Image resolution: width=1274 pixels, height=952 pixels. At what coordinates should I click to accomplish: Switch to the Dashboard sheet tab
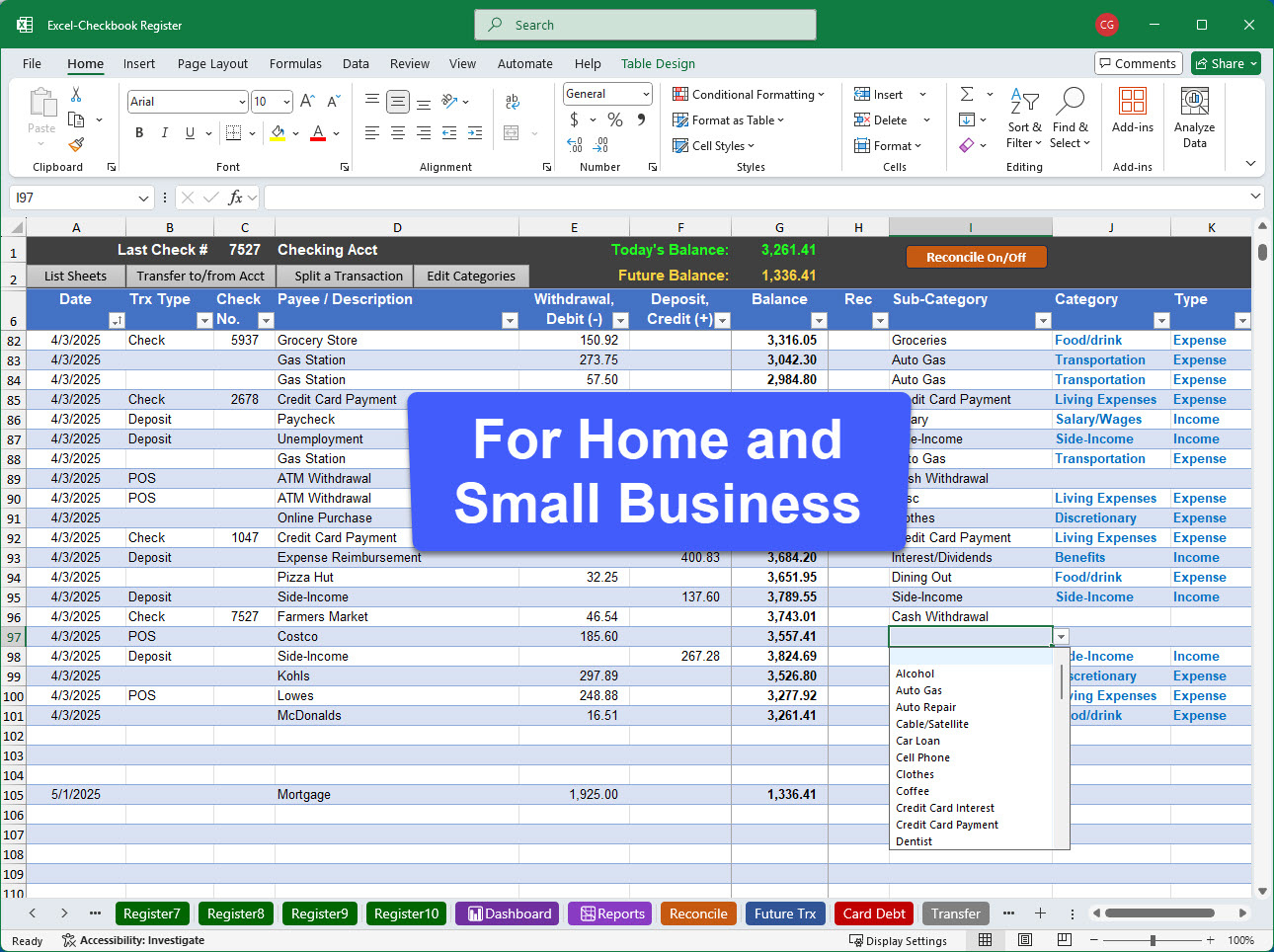508,913
